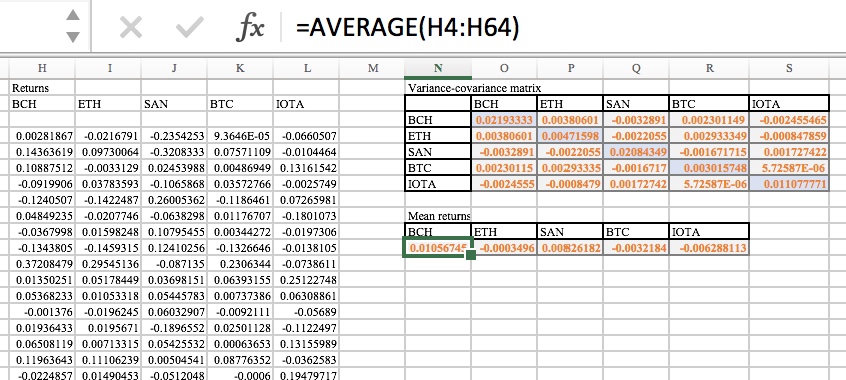This screenshot has width=846, height=380.
Task: Select column header P
Action: click(x=570, y=68)
